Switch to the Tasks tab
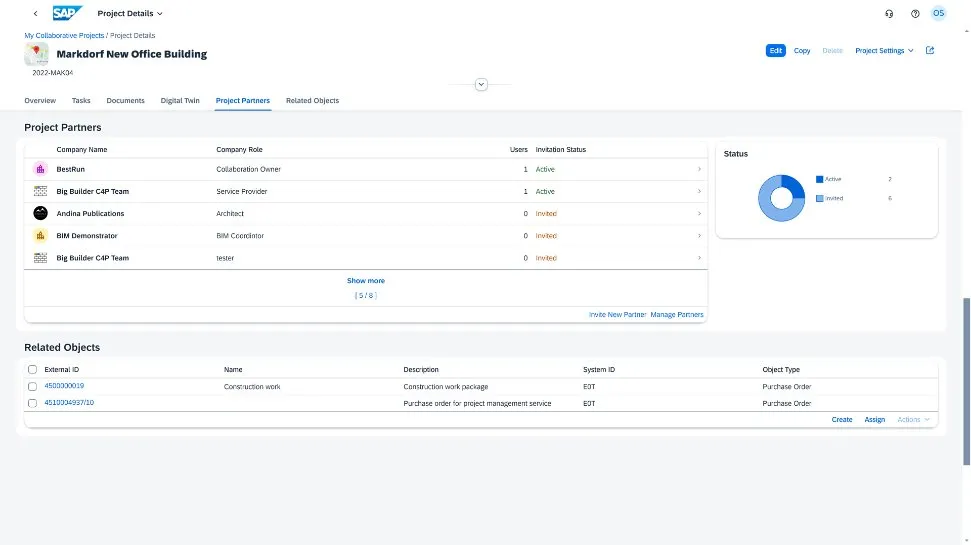 (81, 100)
